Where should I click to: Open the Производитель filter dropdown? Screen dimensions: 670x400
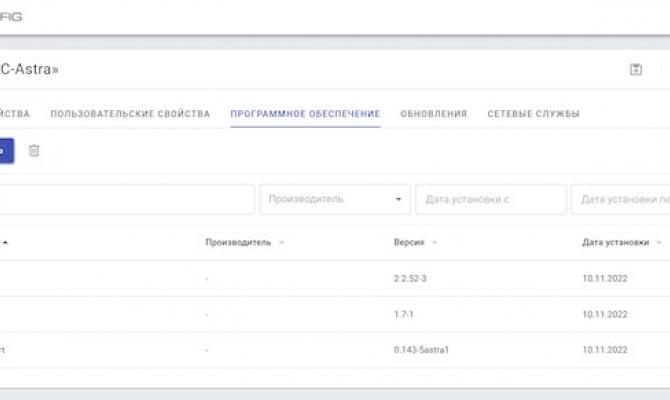335,199
